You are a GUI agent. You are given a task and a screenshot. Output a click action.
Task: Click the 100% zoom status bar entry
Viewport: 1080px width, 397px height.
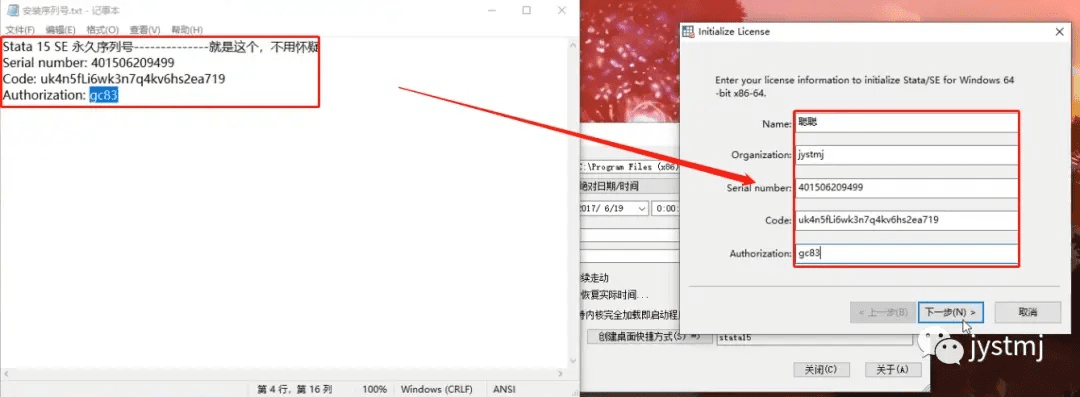click(x=374, y=389)
